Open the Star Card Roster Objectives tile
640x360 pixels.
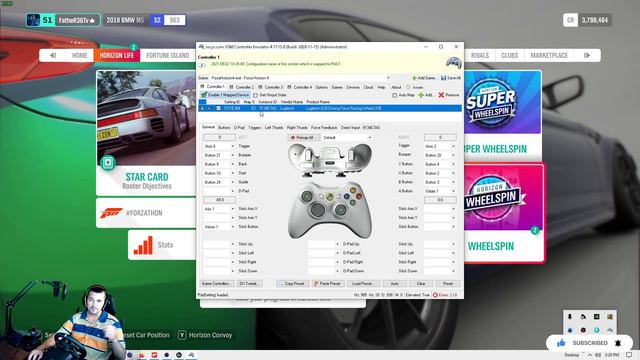click(x=146, y=133)
